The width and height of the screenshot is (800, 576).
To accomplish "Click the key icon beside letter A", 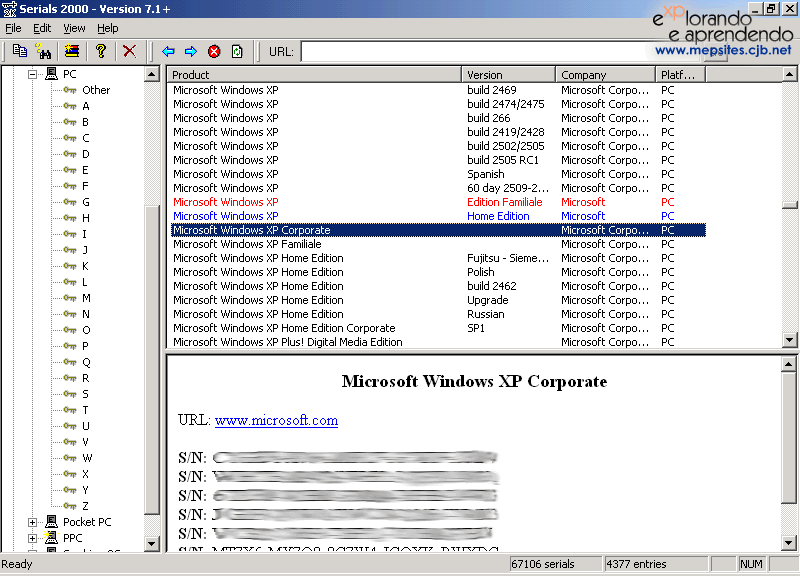I will click(70, 106).
